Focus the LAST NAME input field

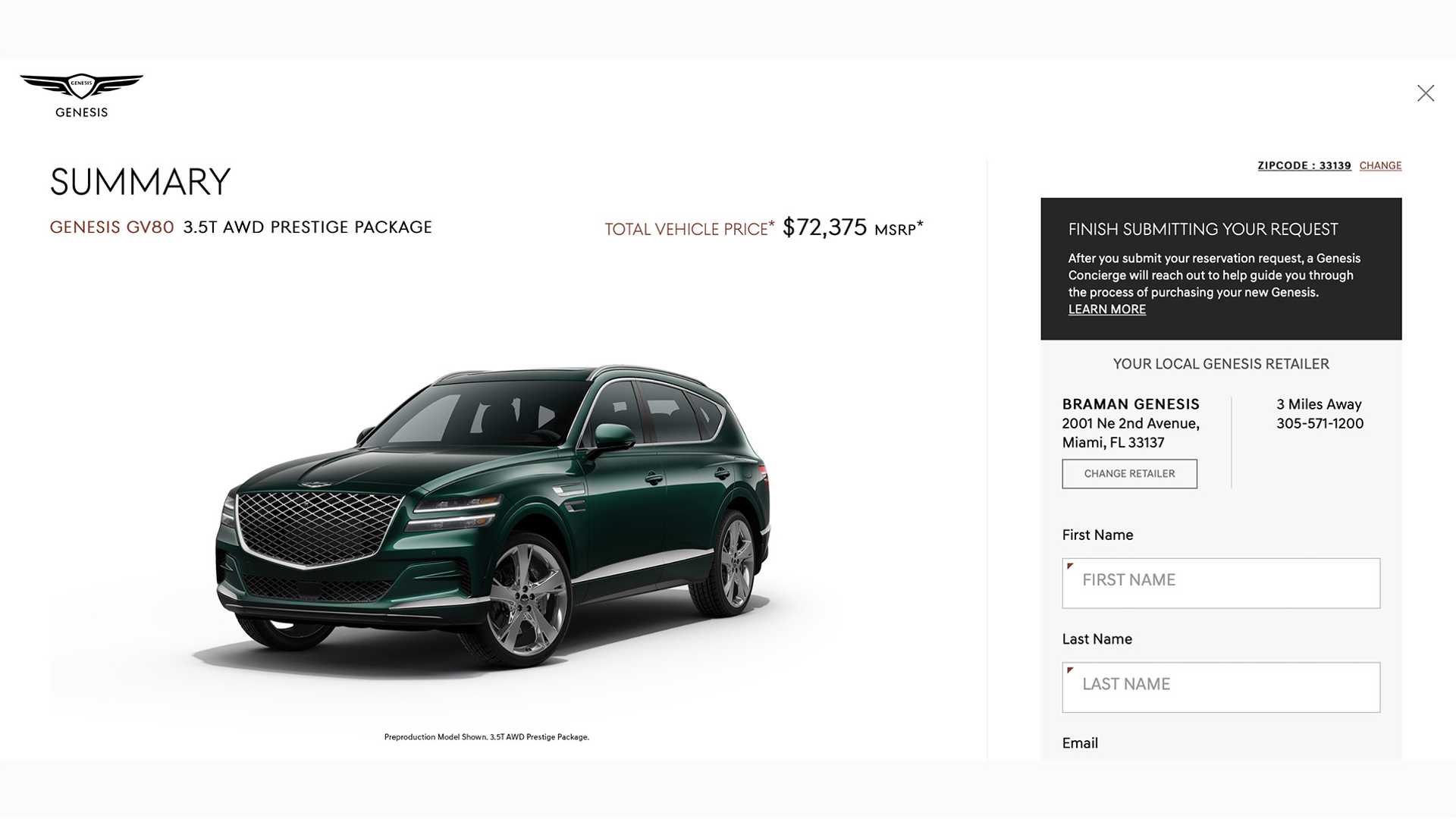pyautogui.click(x=1221, y=687)
